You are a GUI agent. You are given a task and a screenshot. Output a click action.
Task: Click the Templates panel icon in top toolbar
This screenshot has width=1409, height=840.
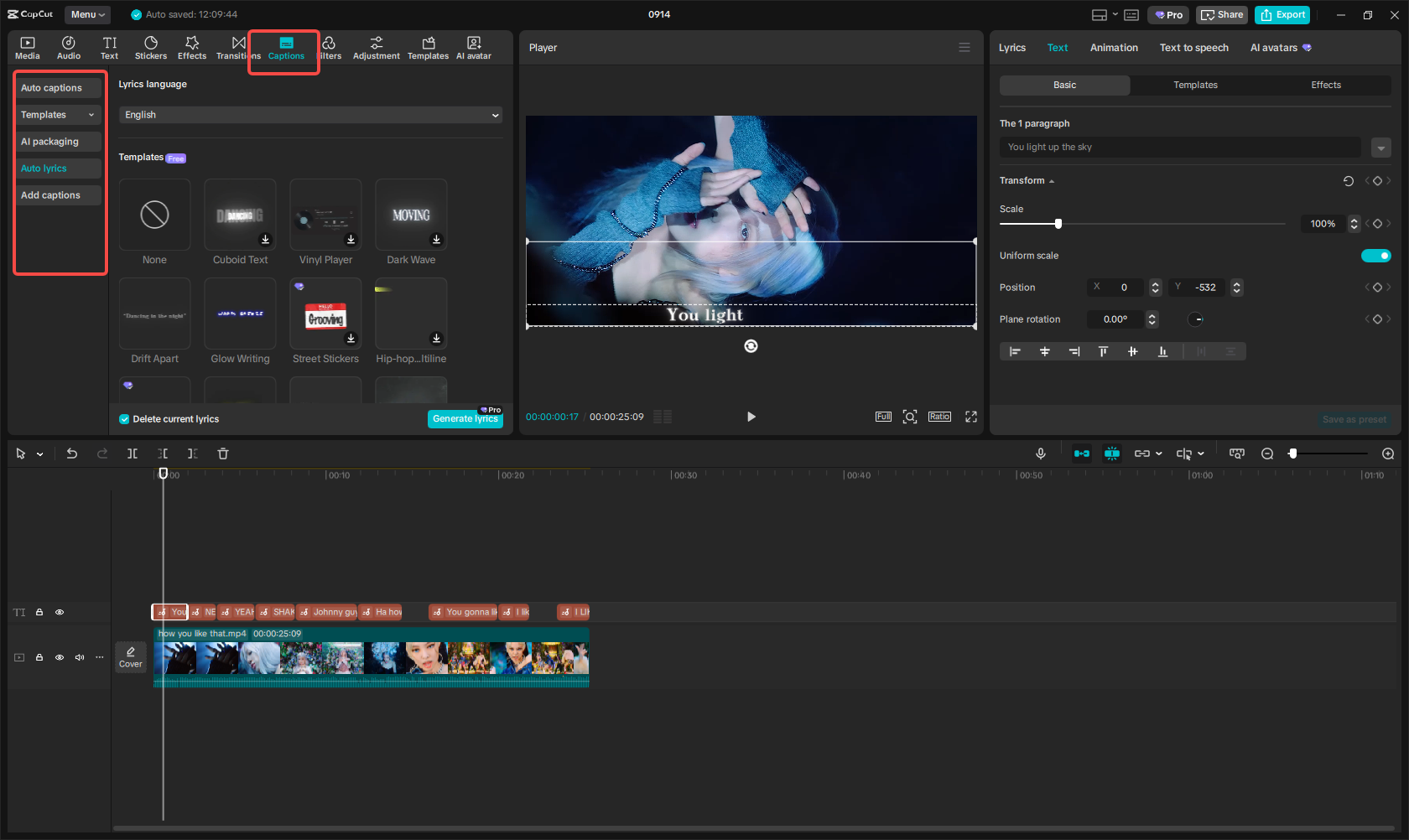428,46
